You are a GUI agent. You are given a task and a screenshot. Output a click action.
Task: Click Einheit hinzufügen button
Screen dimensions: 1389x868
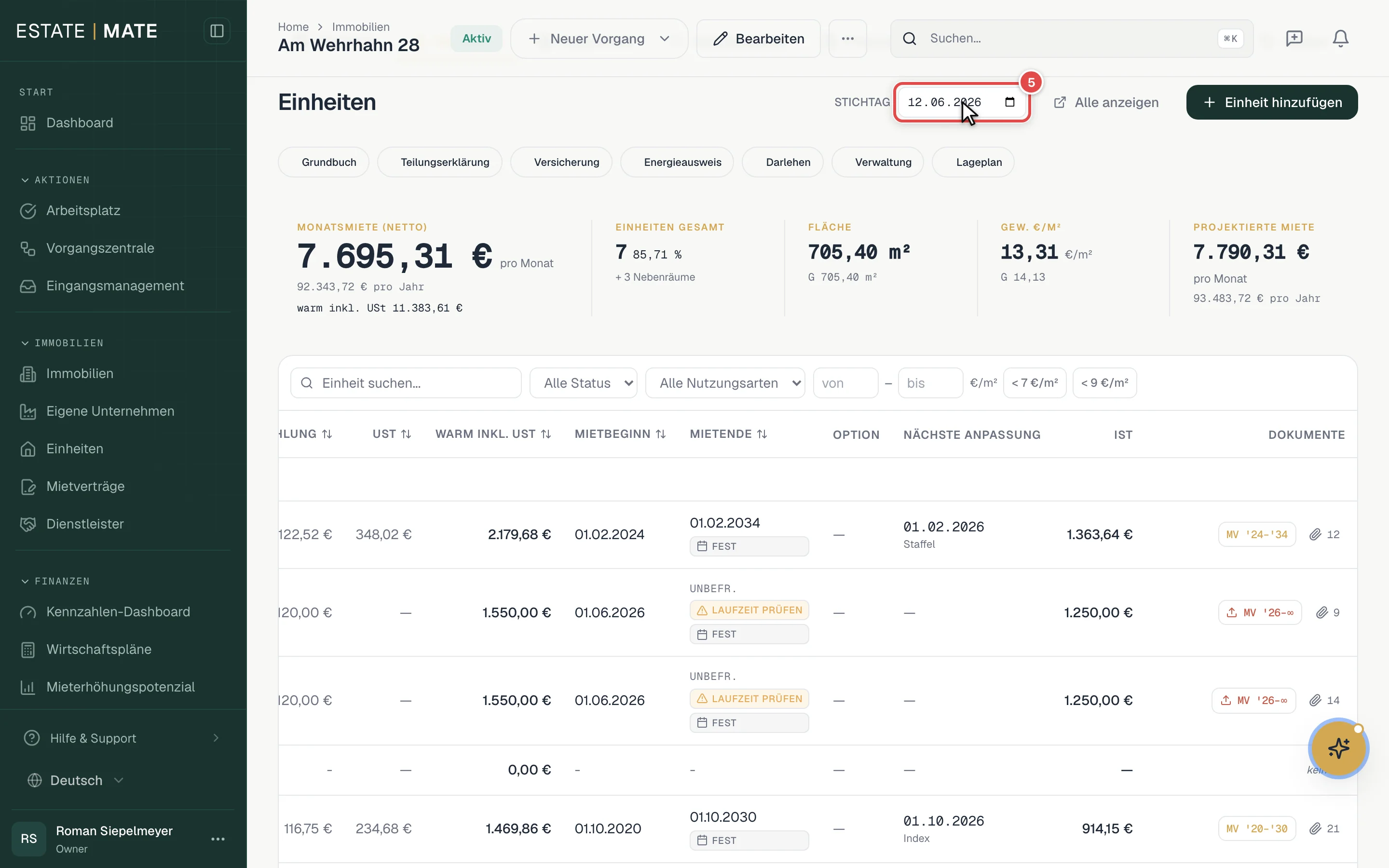[1272, 102]
